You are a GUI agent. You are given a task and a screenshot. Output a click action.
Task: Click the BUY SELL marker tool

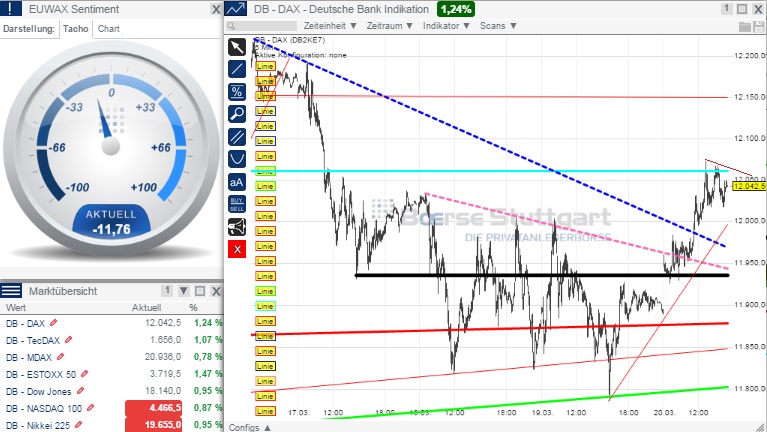pyautogui.click(x=237, y=205)
